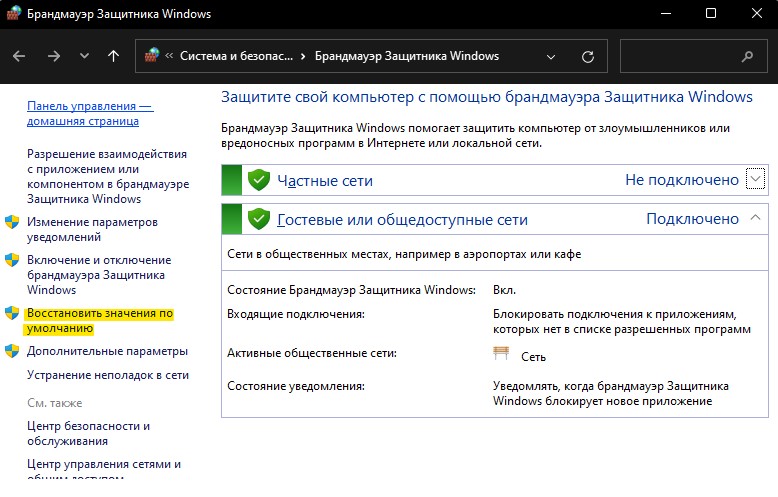778x497 pixels.
Task: Click the window title firewall icon
Action: [13, 13]
